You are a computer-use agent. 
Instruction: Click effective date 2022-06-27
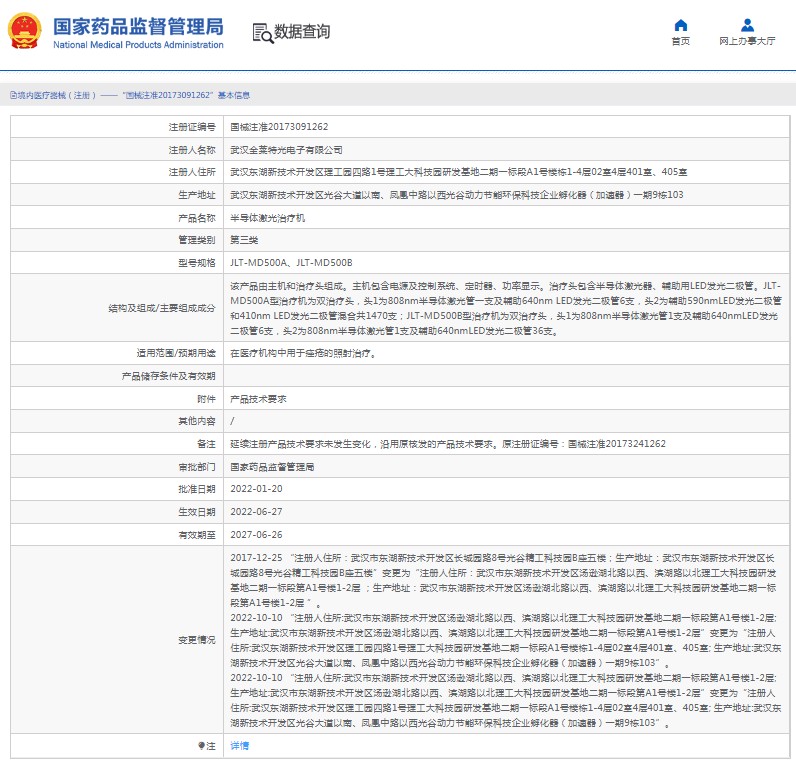256,512
